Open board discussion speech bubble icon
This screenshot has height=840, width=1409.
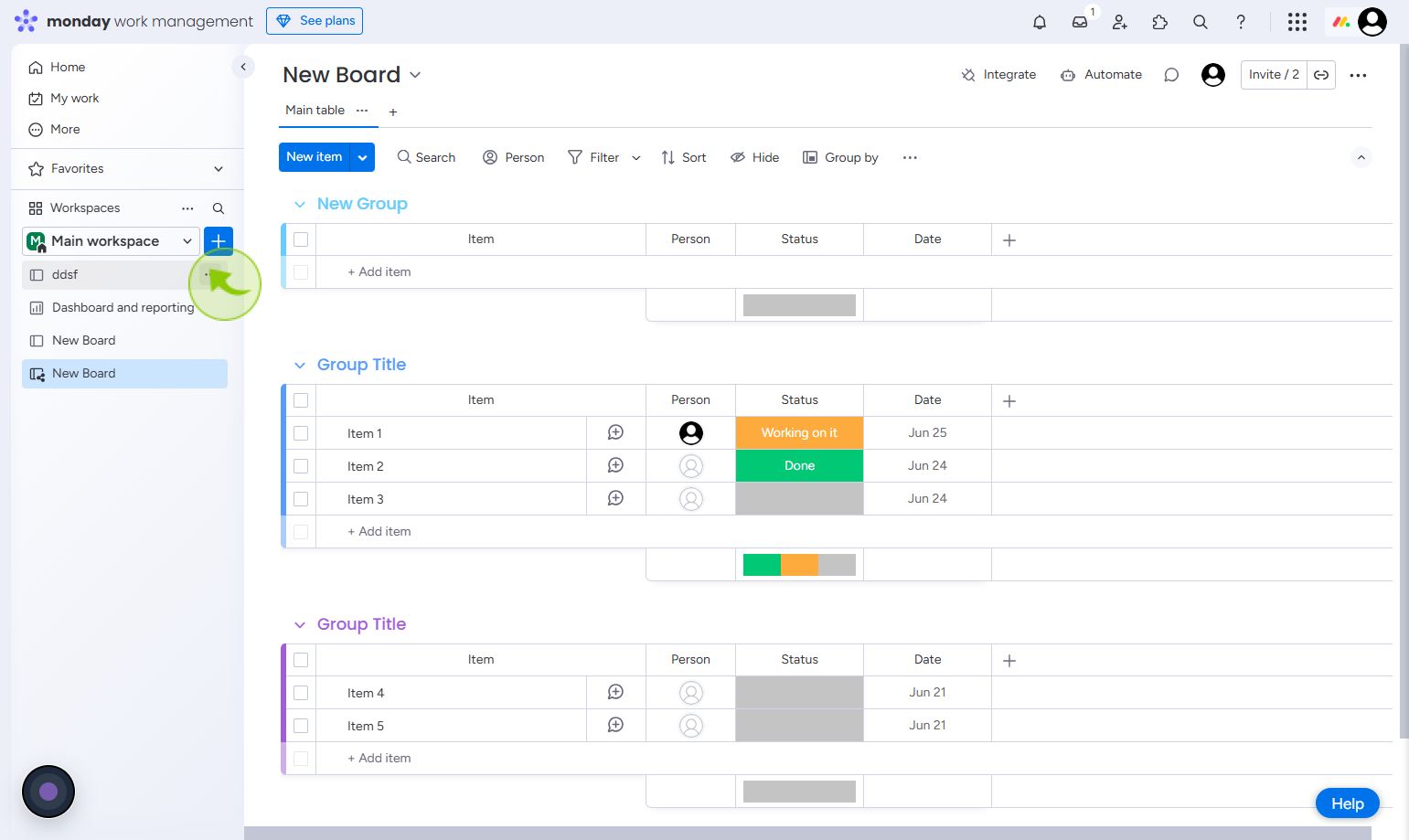pos(1171,75)
